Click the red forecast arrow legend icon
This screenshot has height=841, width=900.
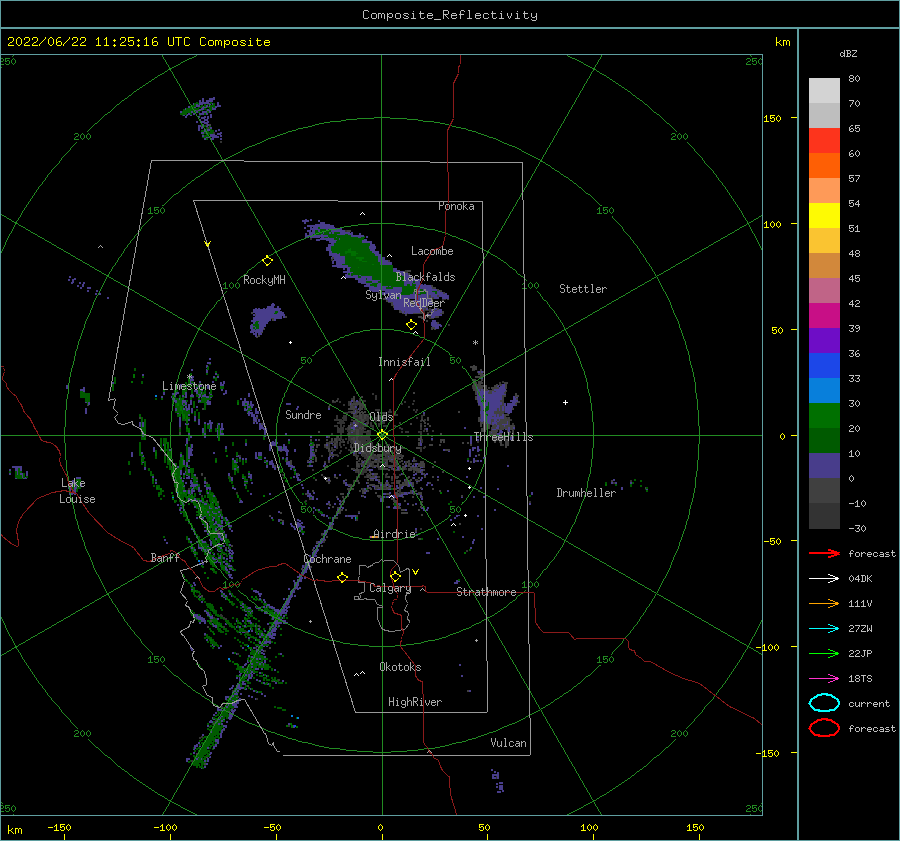(824, 553)
